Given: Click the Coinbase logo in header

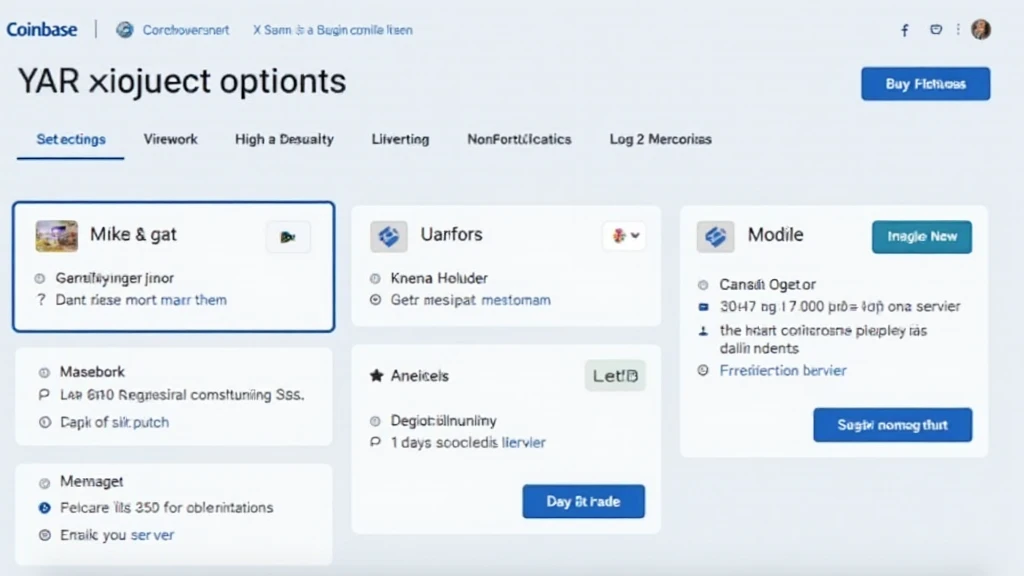Looking at the screenshot, I should pyautogui.click(x=42, y=30).
